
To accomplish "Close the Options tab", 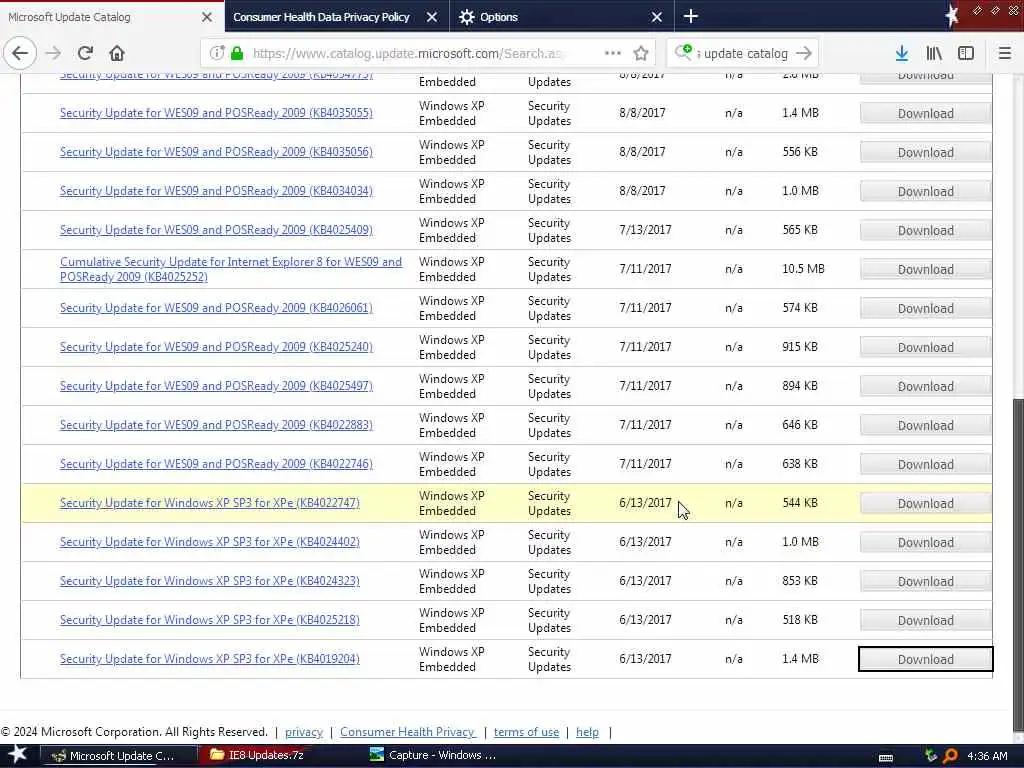I will 657,17.
